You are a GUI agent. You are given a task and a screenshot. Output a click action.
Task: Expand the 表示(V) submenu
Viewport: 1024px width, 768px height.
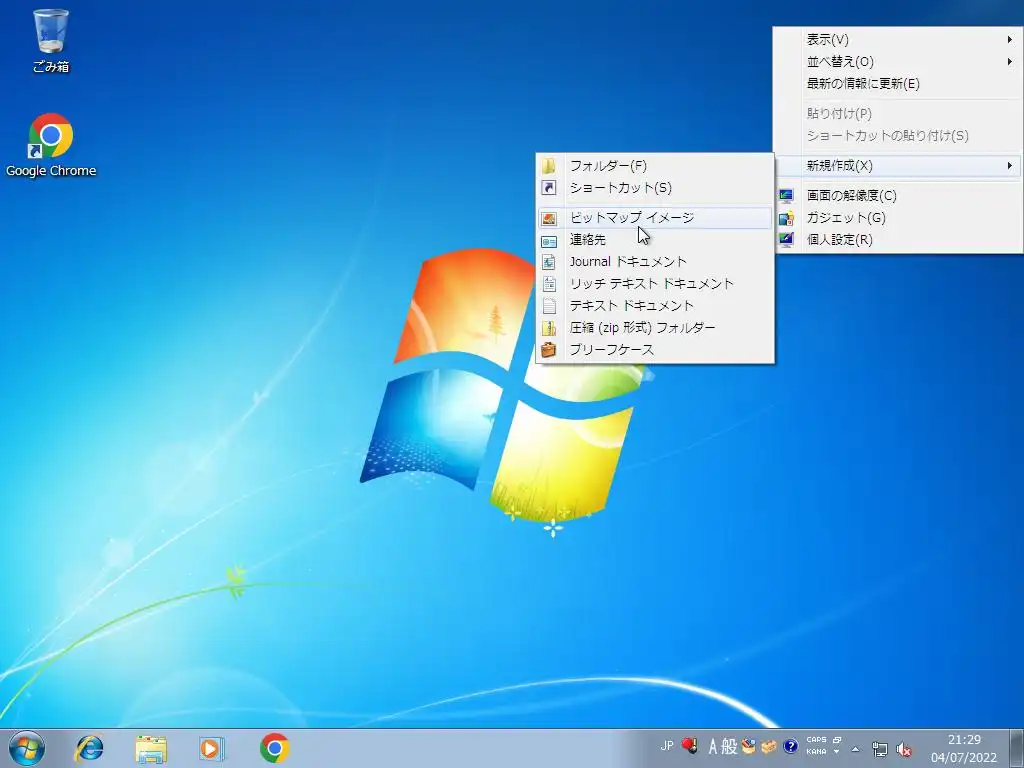(898, 40)
